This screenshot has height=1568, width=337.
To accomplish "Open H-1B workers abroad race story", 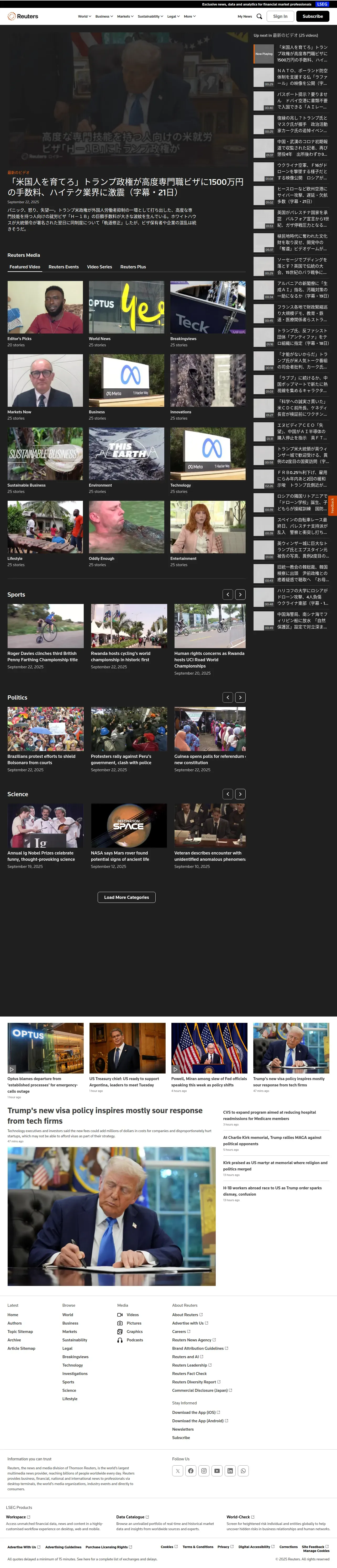I will 272,1191.
